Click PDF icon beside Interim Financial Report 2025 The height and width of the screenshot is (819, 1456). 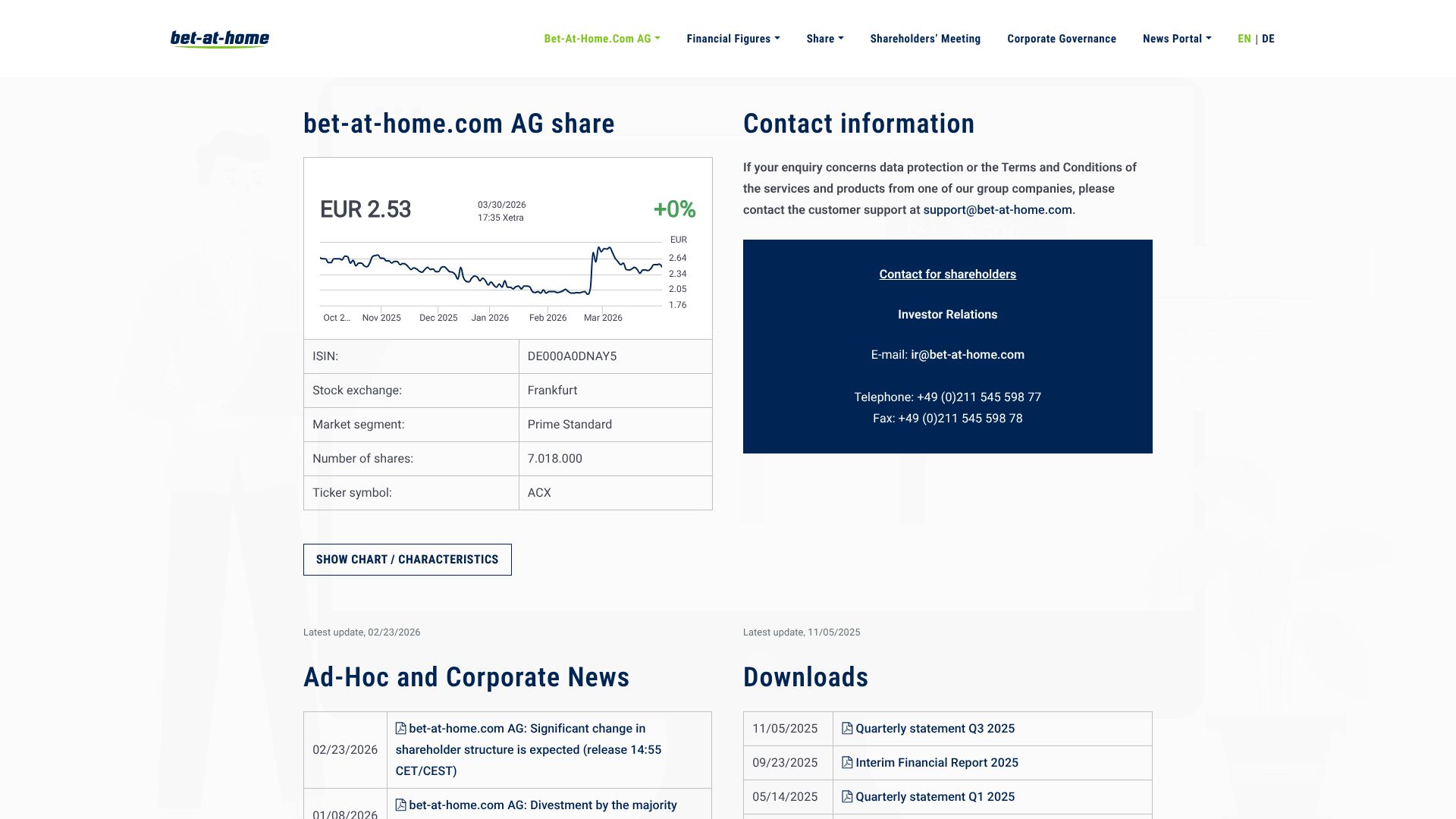tap(847, 763)
